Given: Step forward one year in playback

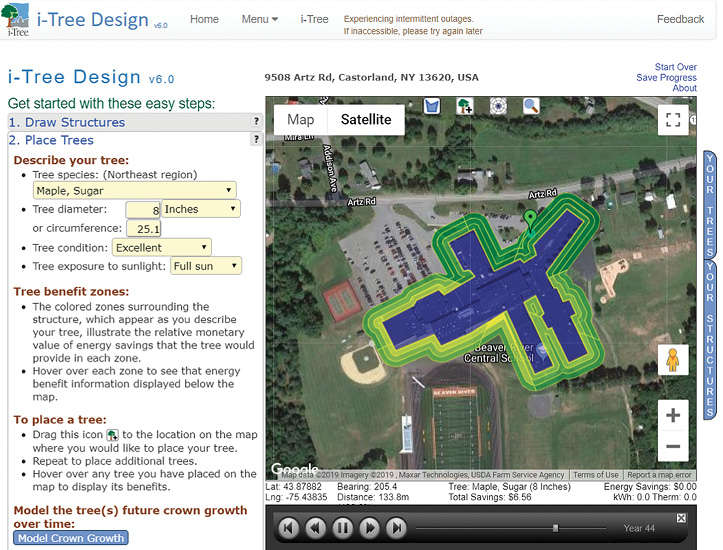Looking at the screenshot, I should (370, 527).
